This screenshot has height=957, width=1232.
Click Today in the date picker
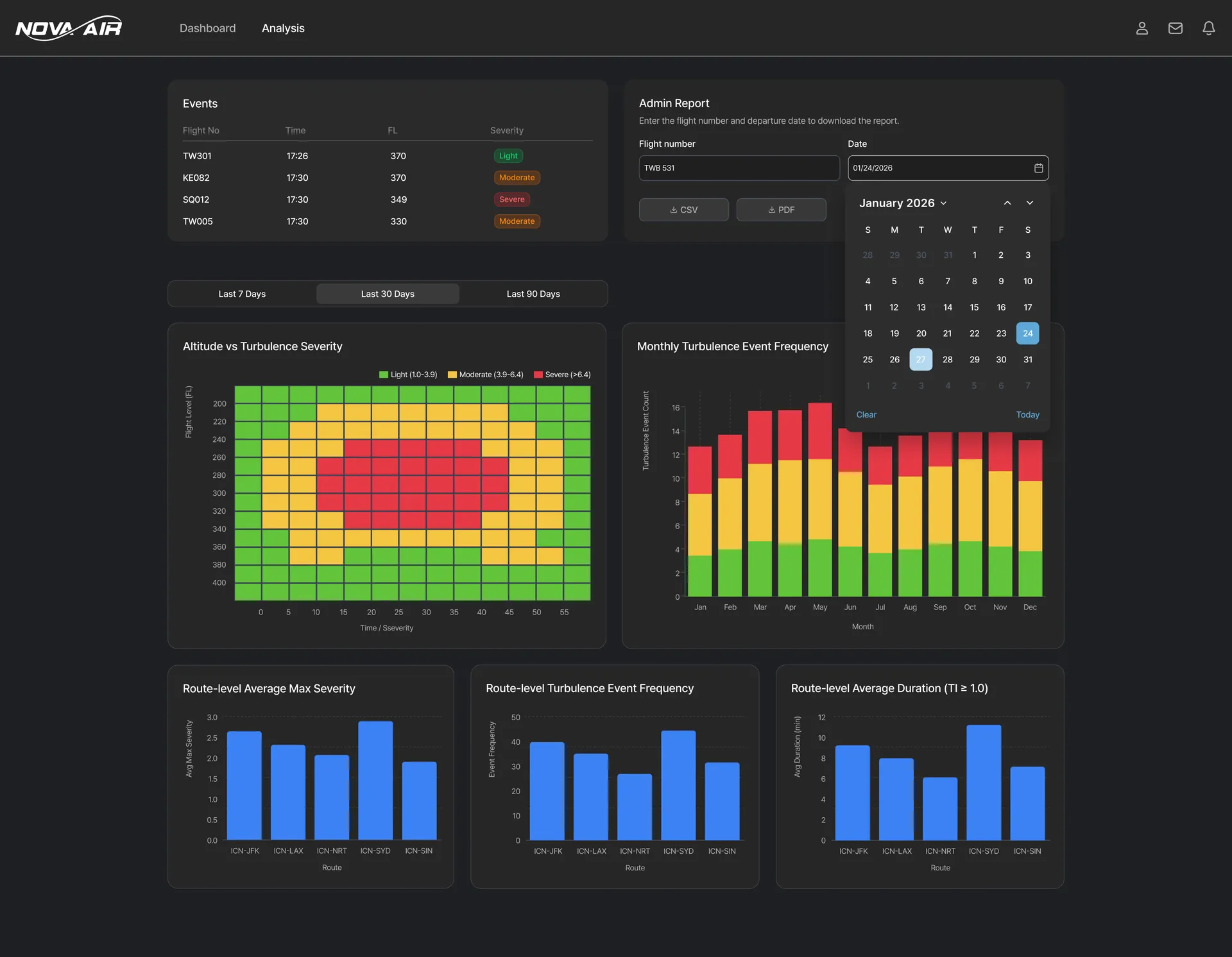(1027, 415)
